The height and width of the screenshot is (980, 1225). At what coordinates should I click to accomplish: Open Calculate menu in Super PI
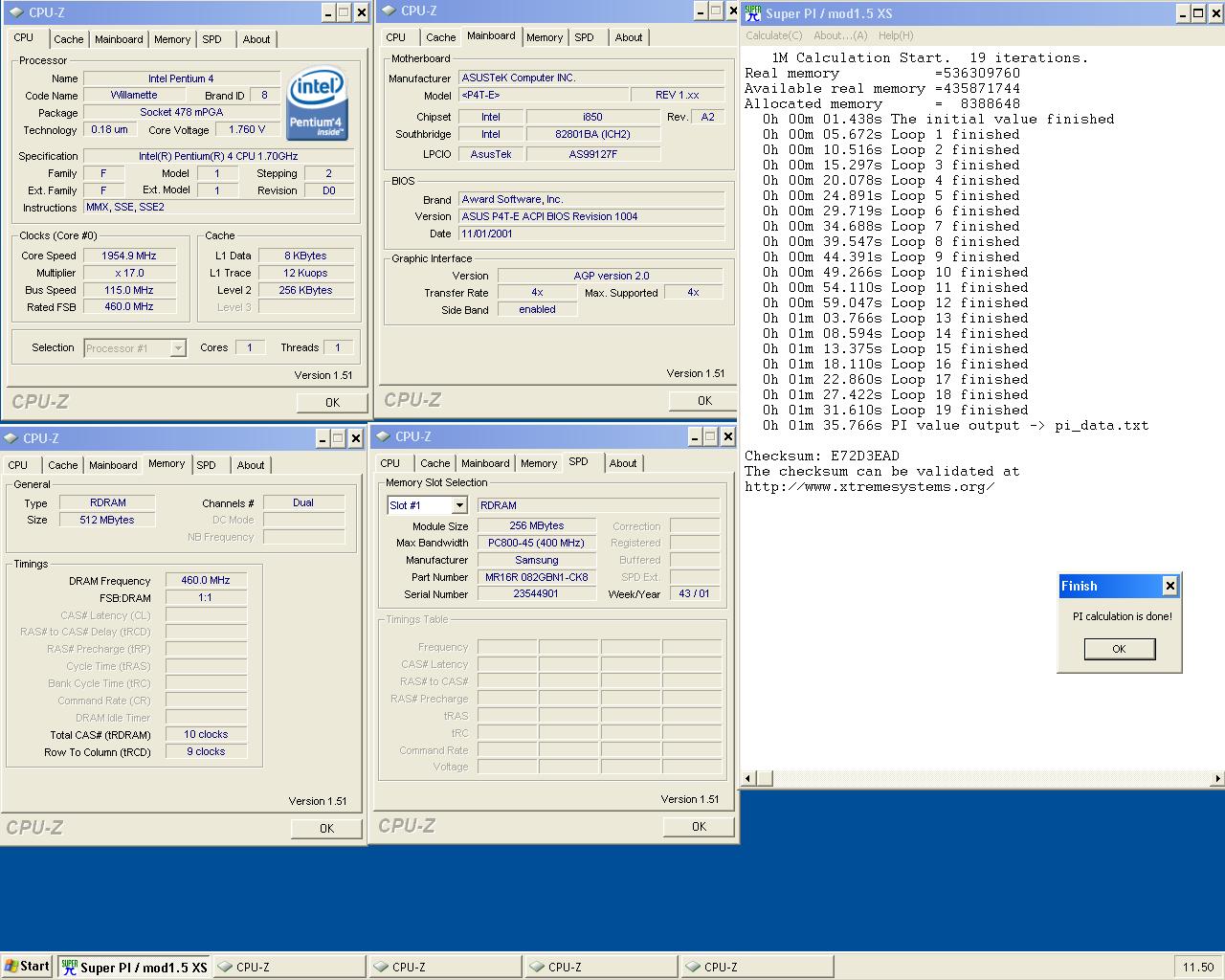pos(774,35)
